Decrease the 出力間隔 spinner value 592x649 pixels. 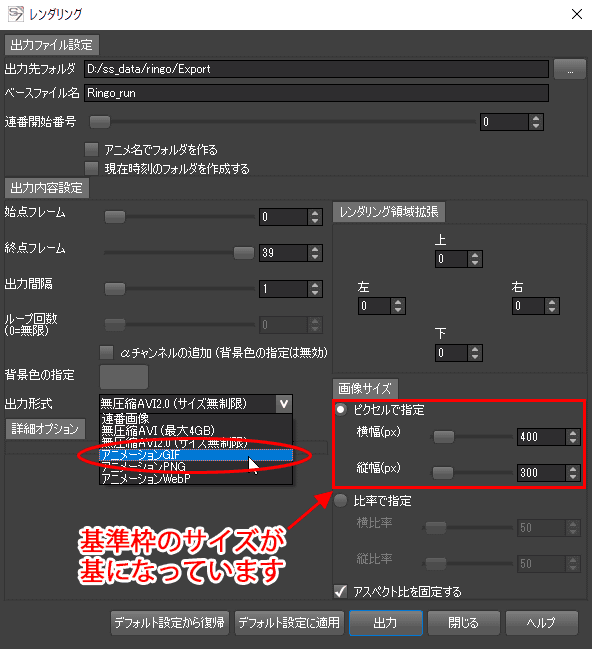(315, 293)
